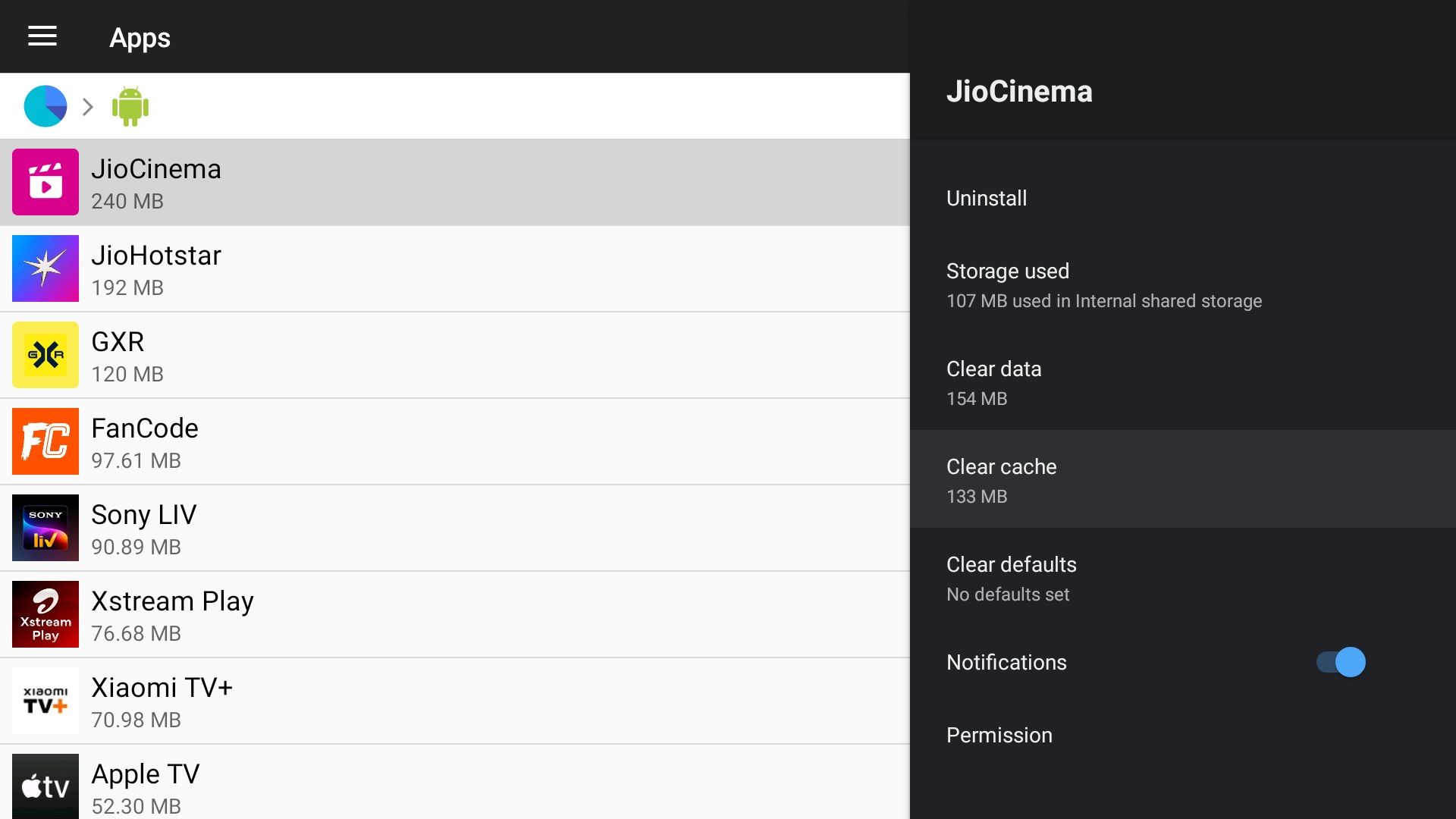The width and height of the screenshot is (1456, 819).
Task: Select Apple TV name text
Action: point(145,774)
